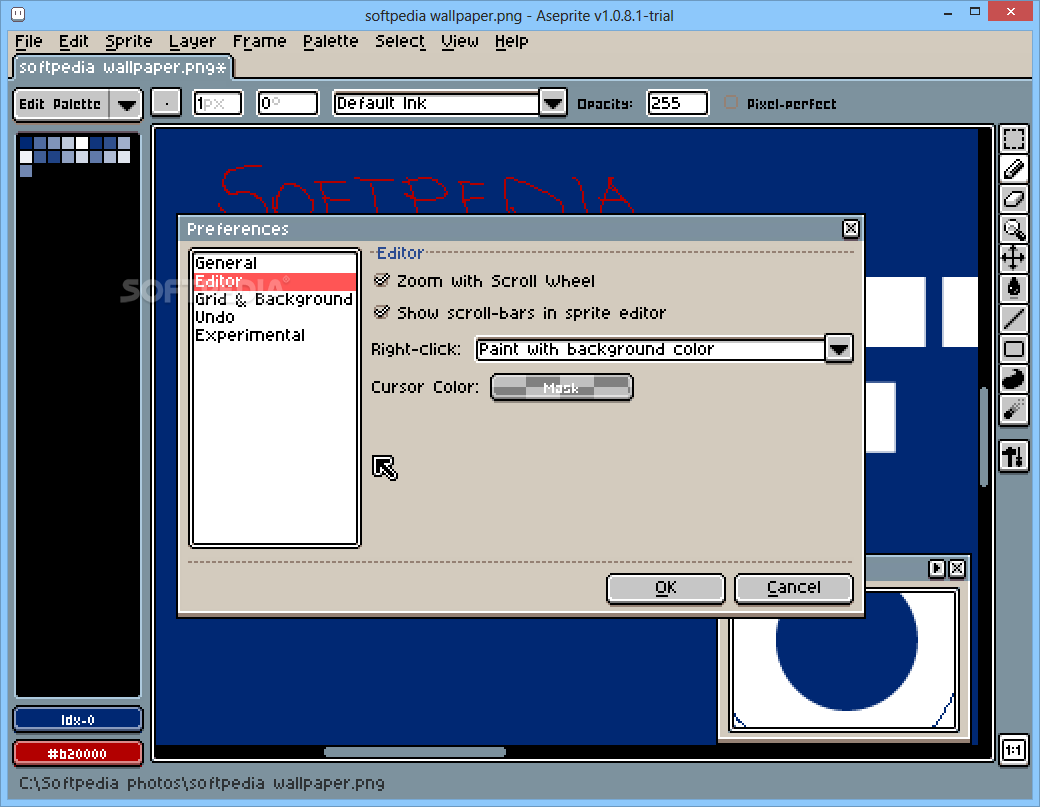The width and height of the screenshot is (1040, 807).
Task: Open the Sprite menu
Action: tap(129, 41)
